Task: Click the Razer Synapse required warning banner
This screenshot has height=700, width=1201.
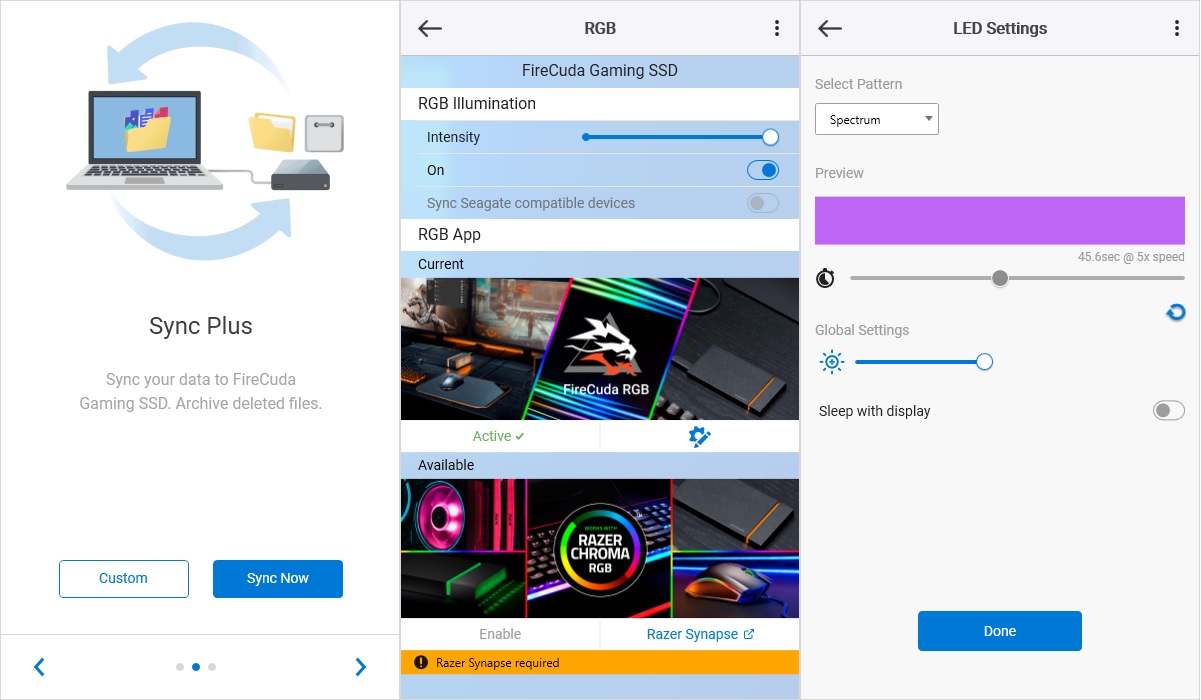Action: 600,662
